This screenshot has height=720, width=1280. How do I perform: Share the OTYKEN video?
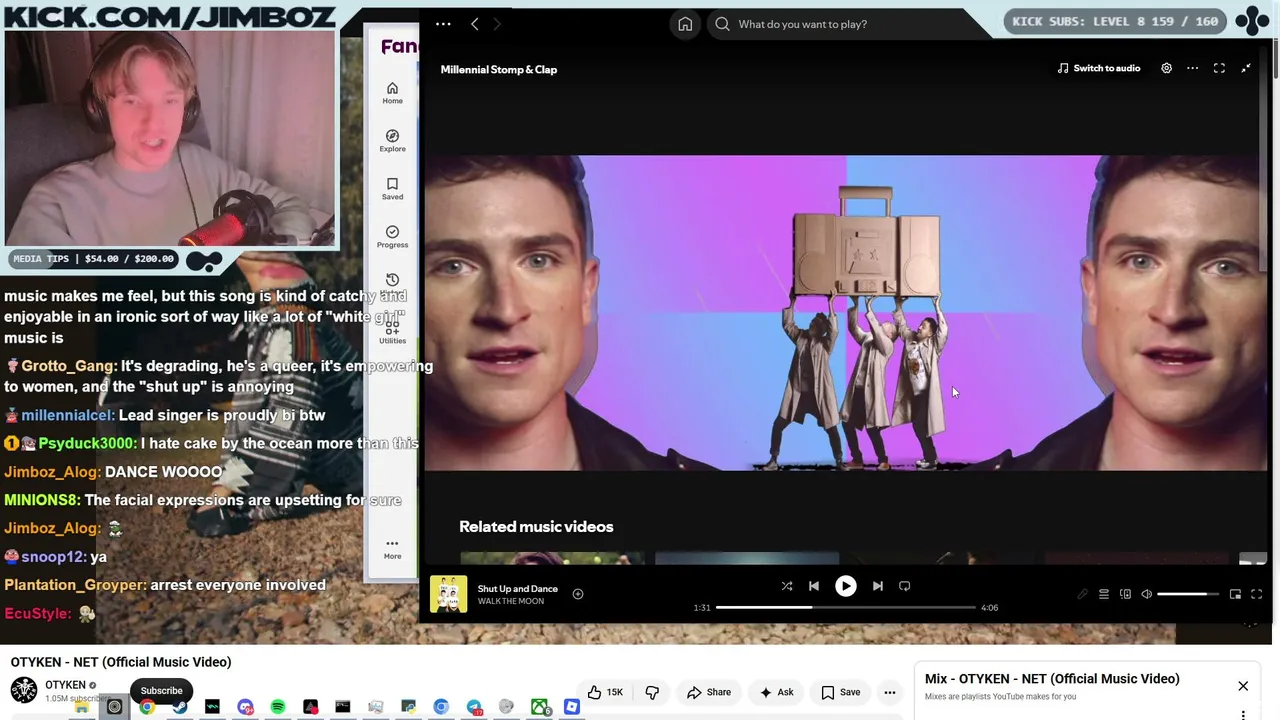click(709, 692)
